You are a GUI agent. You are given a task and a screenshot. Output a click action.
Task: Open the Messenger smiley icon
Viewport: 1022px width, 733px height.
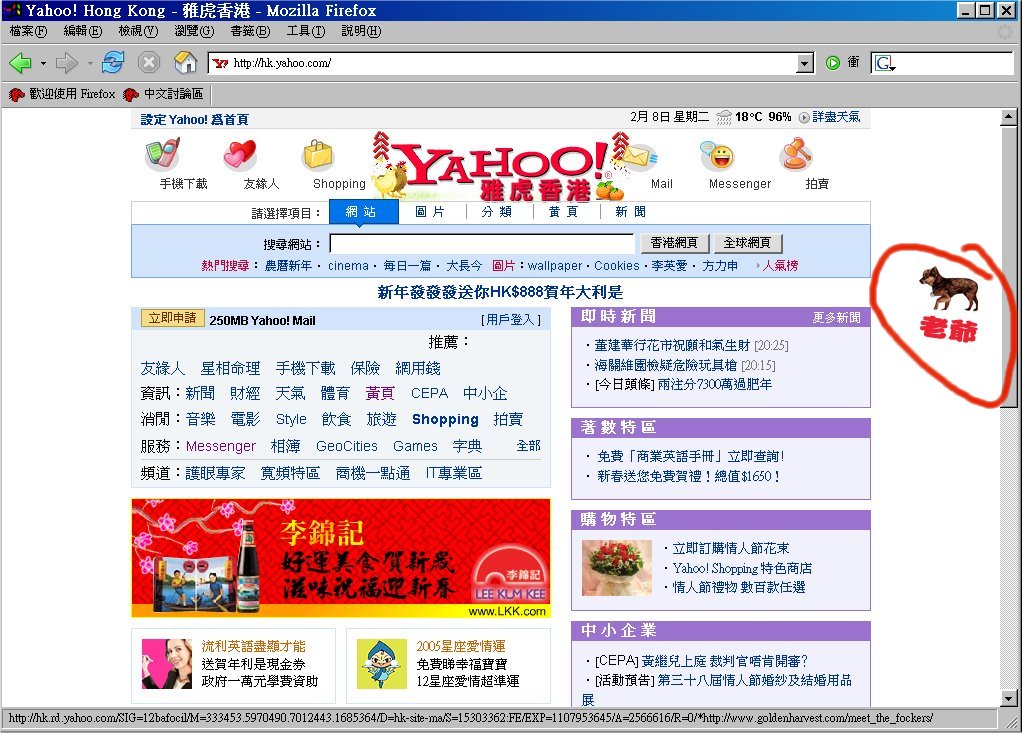click(719, 156)
